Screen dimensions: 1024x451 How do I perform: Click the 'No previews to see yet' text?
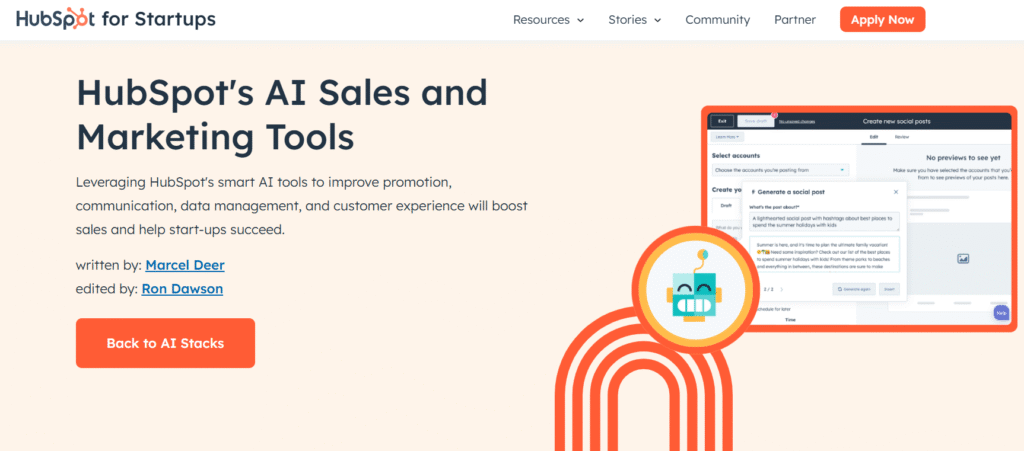pyautogui.click(x=962, y=158)
